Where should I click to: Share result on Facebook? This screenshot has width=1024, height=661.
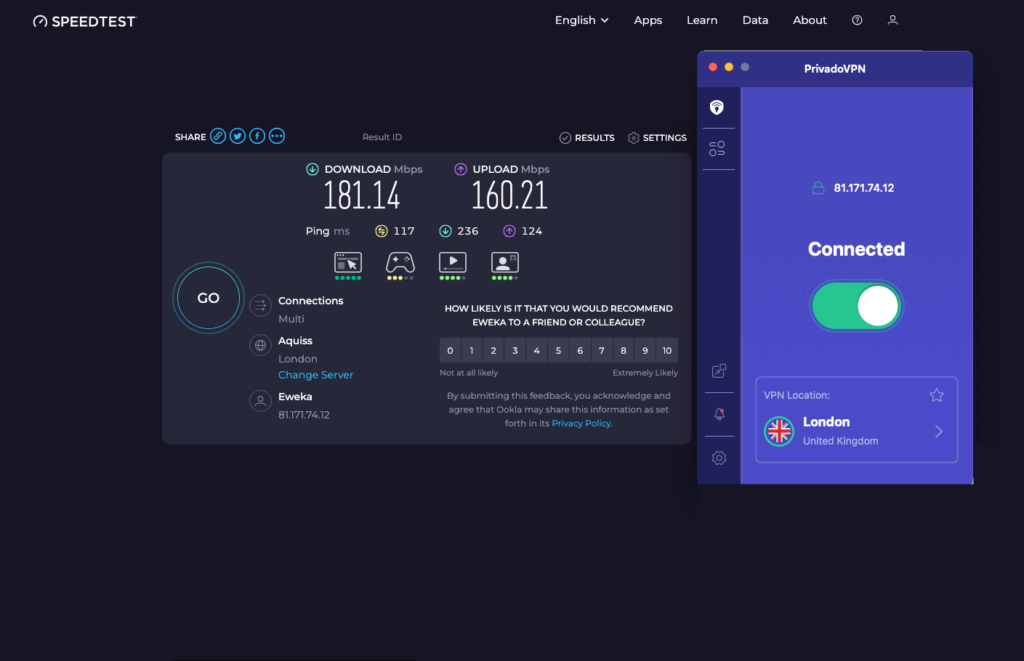(257, 136)
